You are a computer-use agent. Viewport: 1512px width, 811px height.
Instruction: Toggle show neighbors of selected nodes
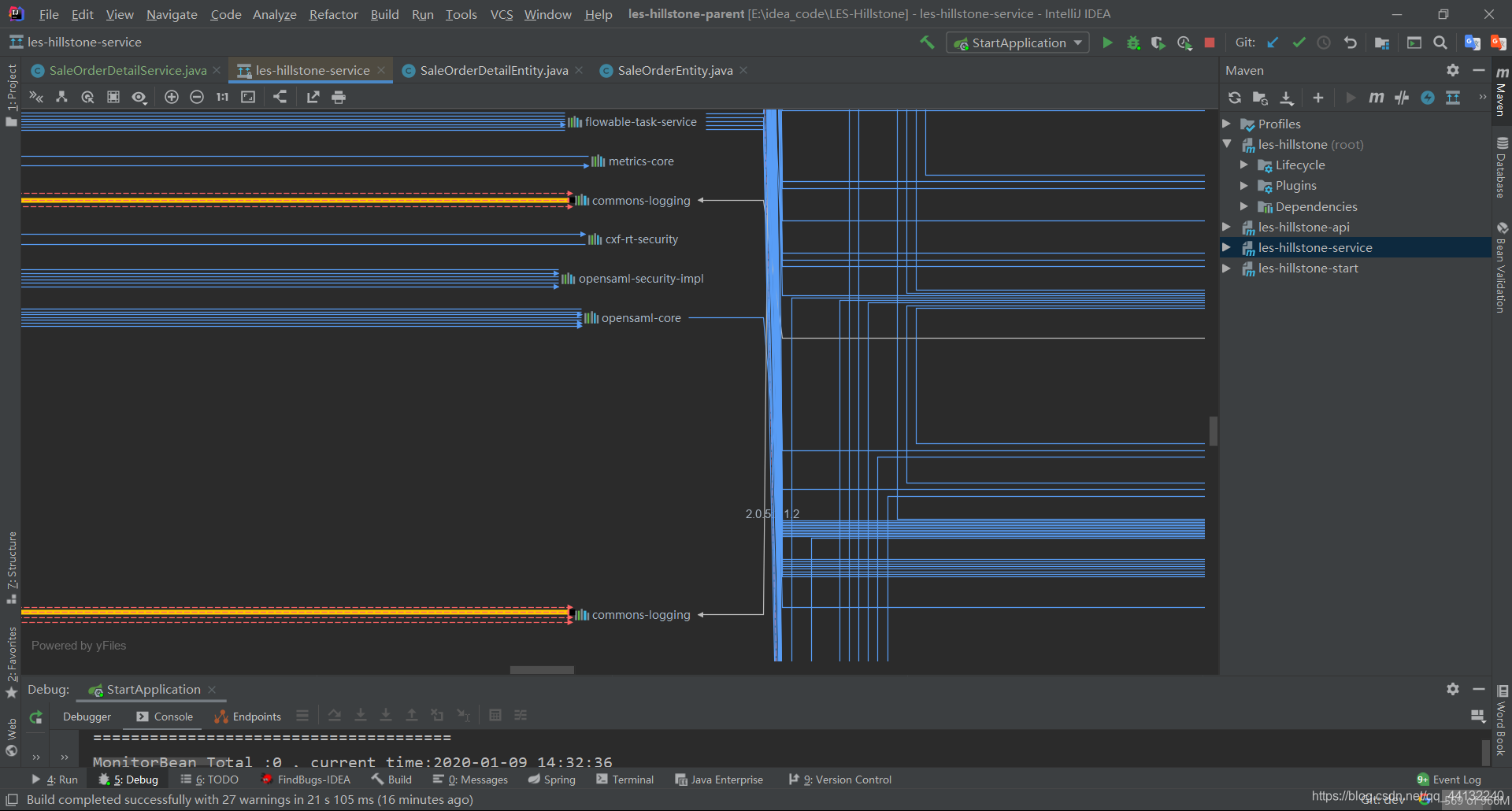pos(87,97)
